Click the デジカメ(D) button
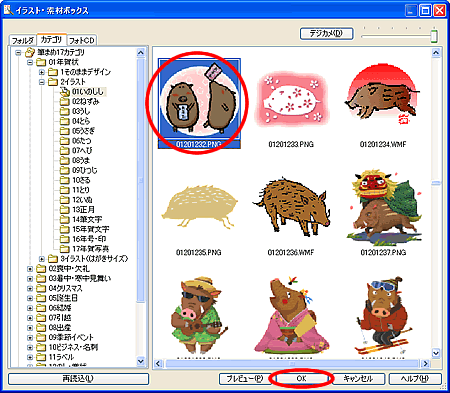This screenshot has height=393, width=450. pyautogui.click(x=326, y=33)
